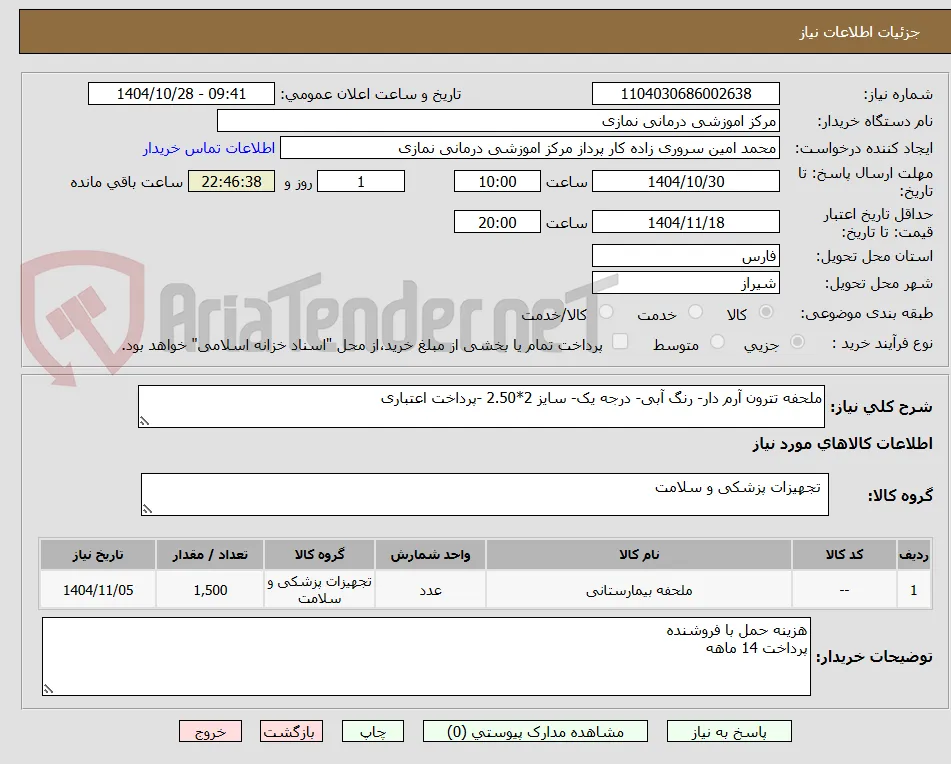Select the کالا radio button

(766, 312)
